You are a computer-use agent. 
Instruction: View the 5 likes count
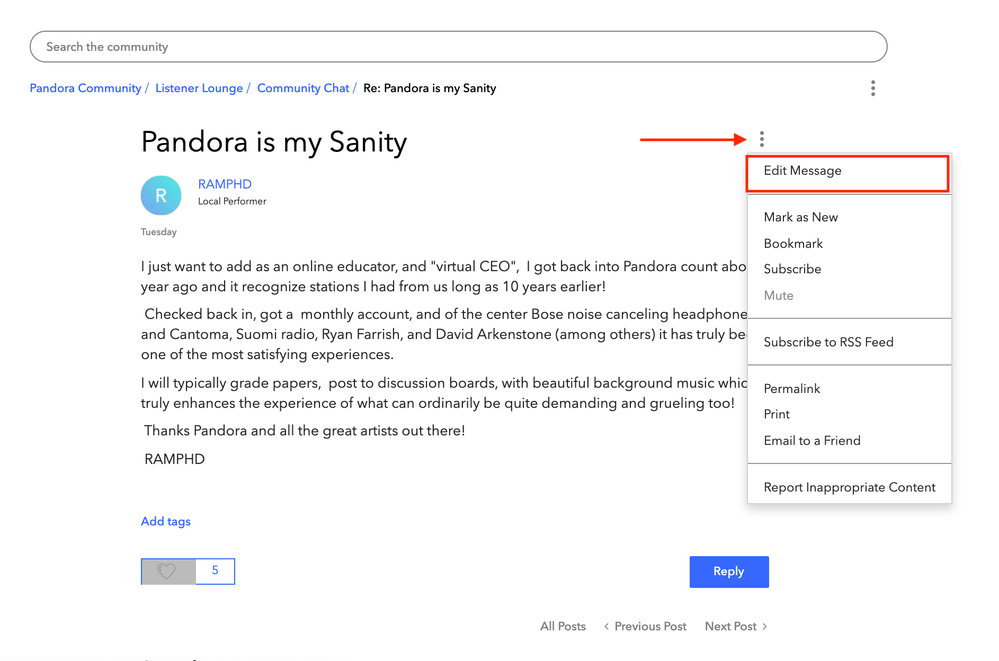tap(215, 571)
